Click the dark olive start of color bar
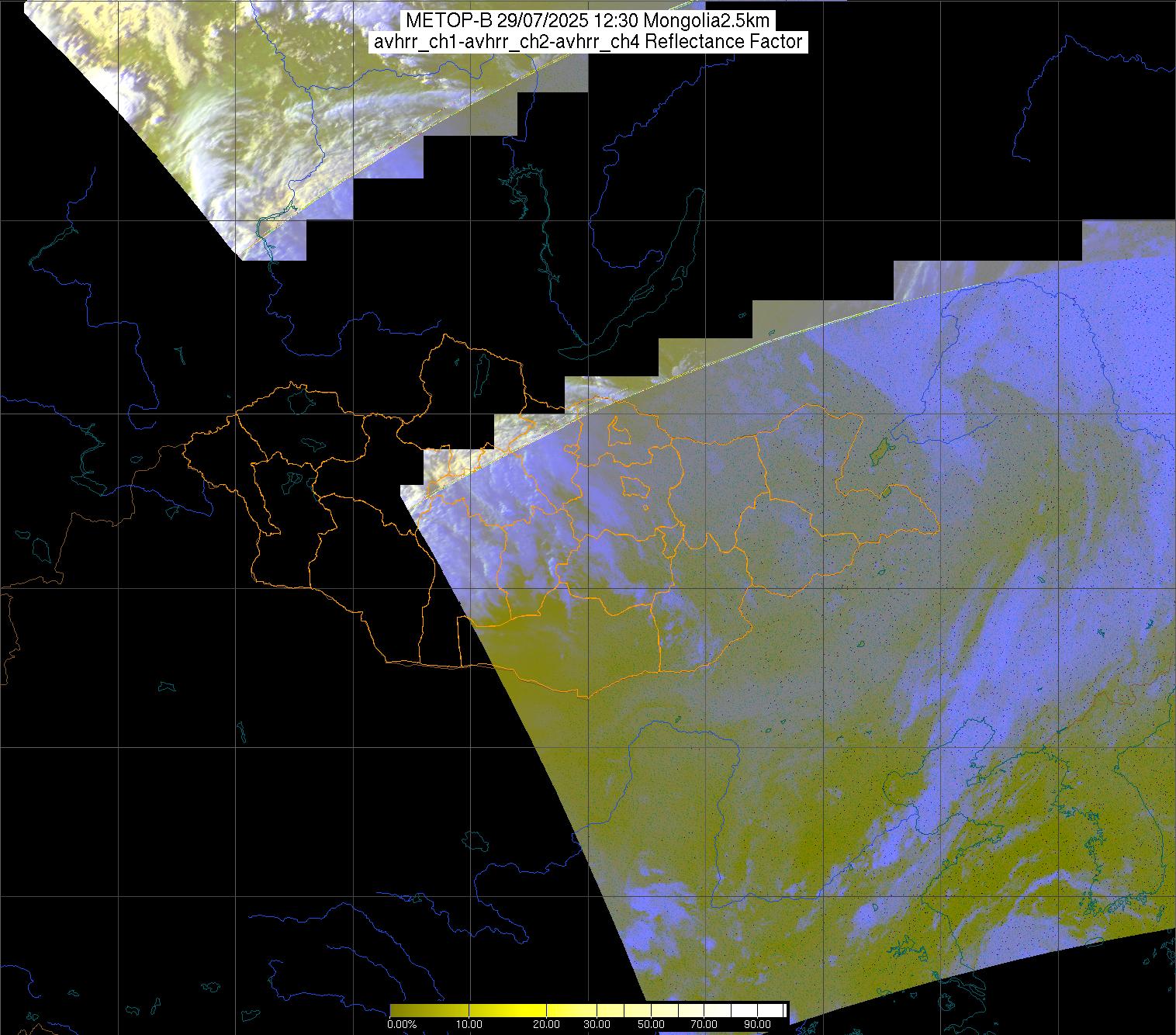 [397, 1010]
